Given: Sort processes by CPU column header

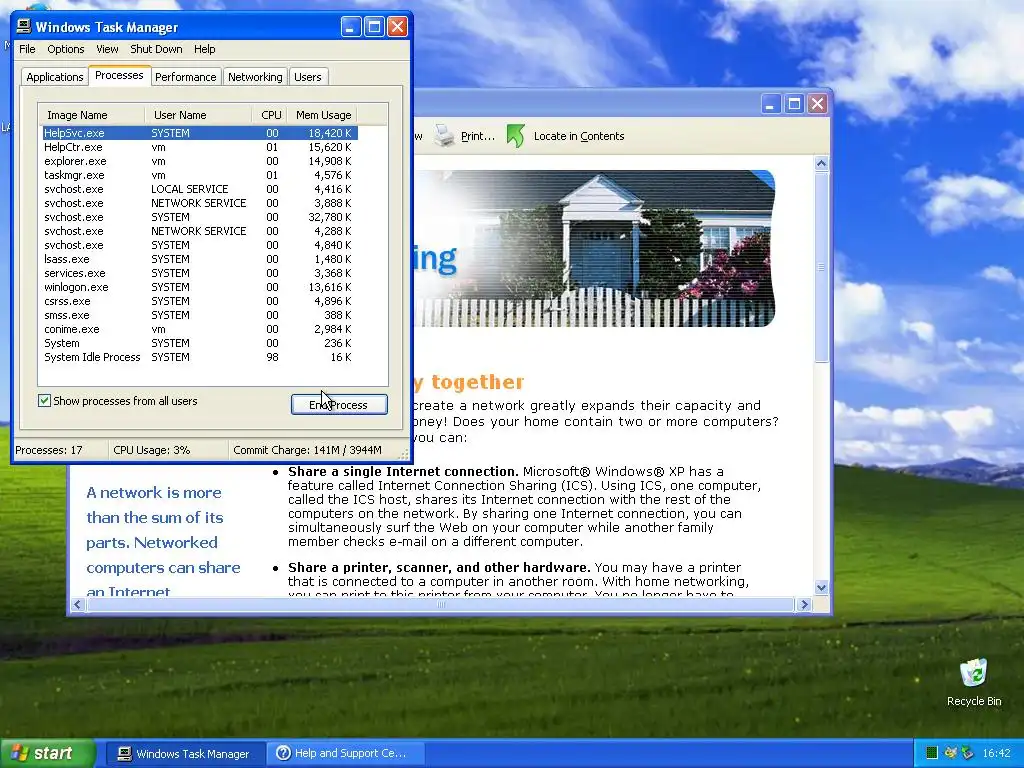Looking at the screenshot, I should (270, 115).
